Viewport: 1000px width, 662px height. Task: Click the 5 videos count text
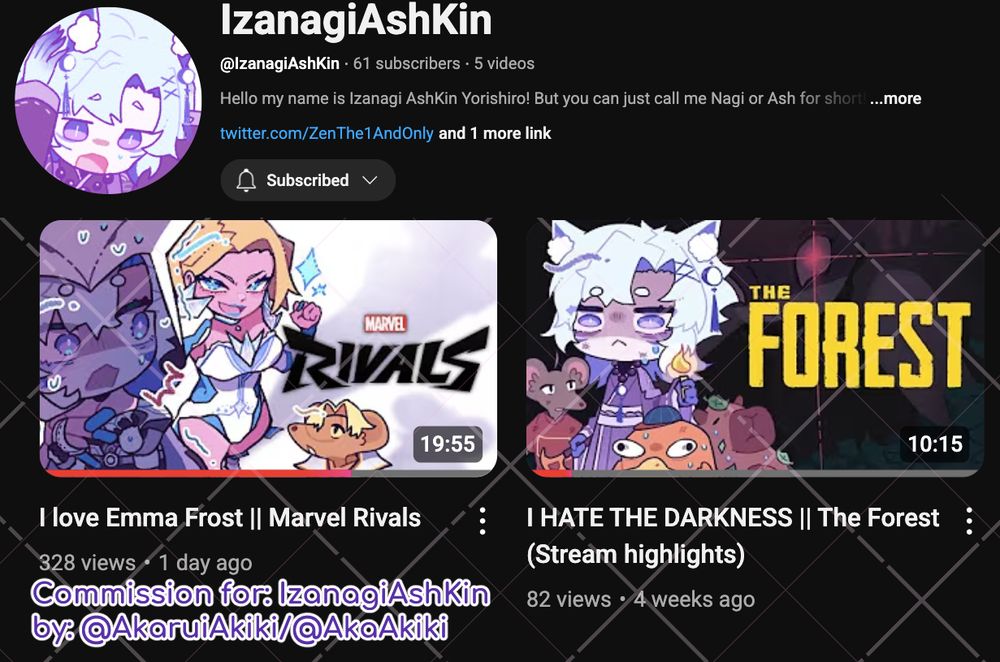[504, 64]
